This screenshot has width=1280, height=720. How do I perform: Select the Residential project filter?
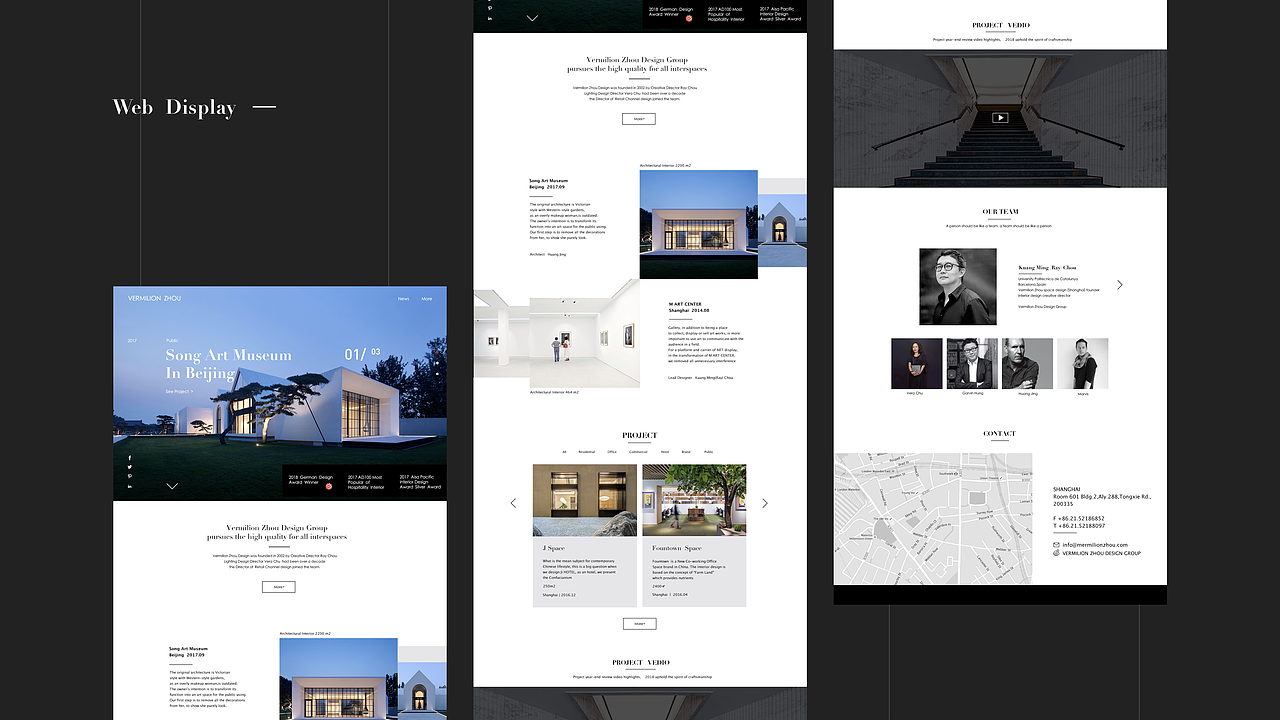pyautogui.click(x=586, y=452)
